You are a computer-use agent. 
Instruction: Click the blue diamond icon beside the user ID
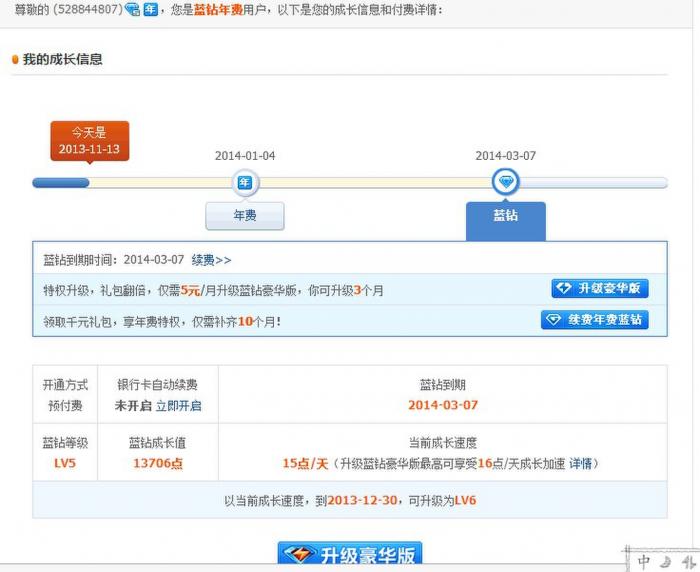132,9
